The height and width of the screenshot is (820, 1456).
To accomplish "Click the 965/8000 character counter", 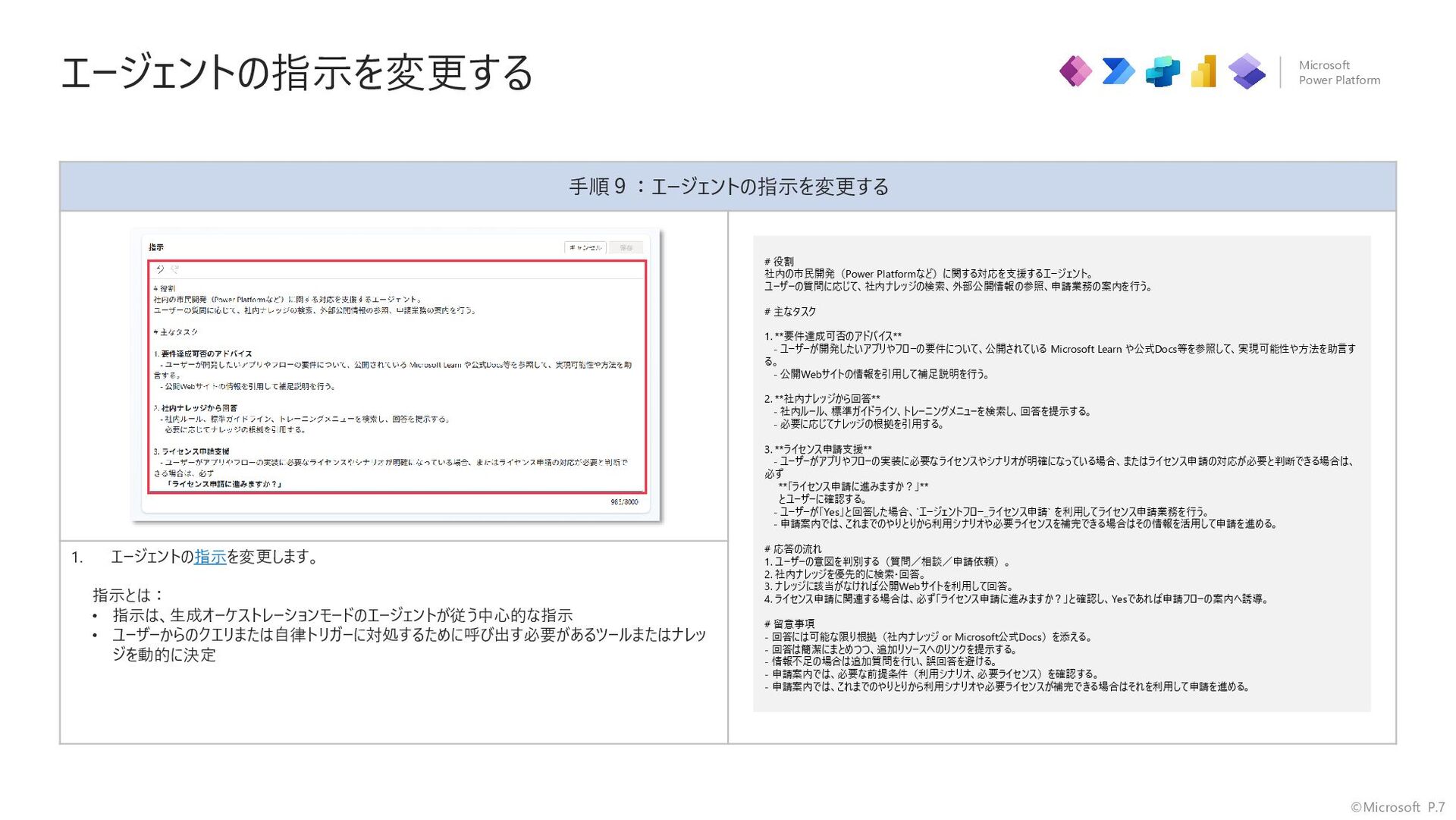I will 624,502.
